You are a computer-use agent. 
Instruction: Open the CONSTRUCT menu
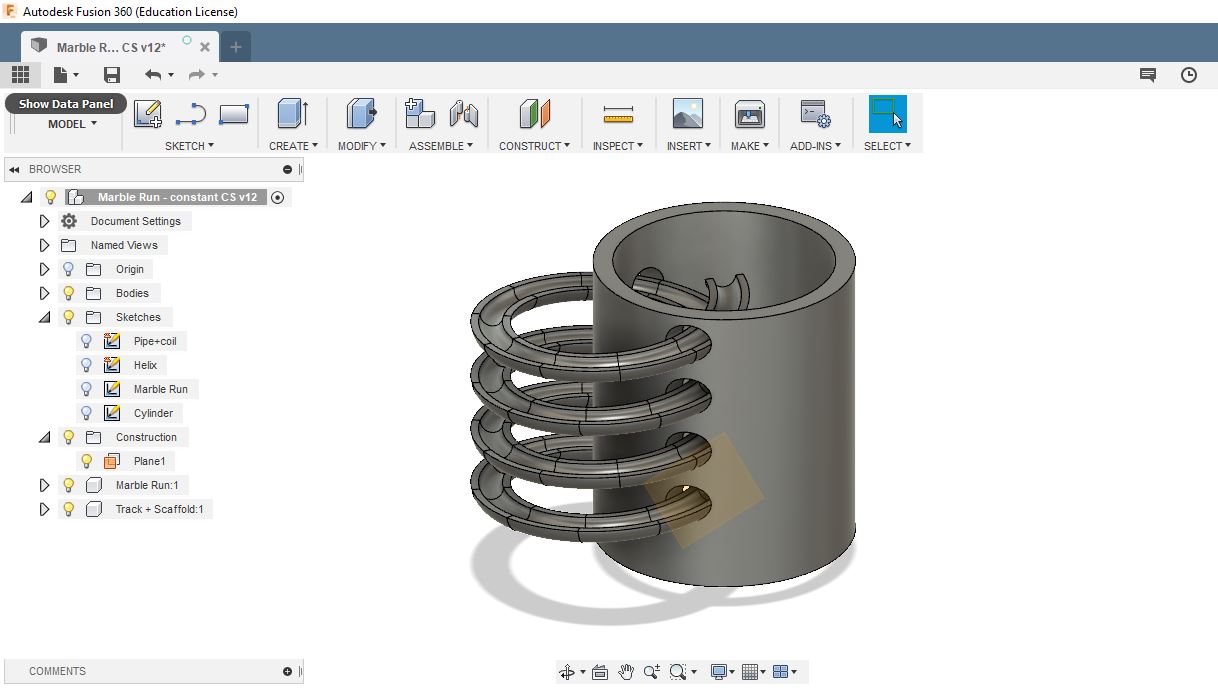click(534, 146)
